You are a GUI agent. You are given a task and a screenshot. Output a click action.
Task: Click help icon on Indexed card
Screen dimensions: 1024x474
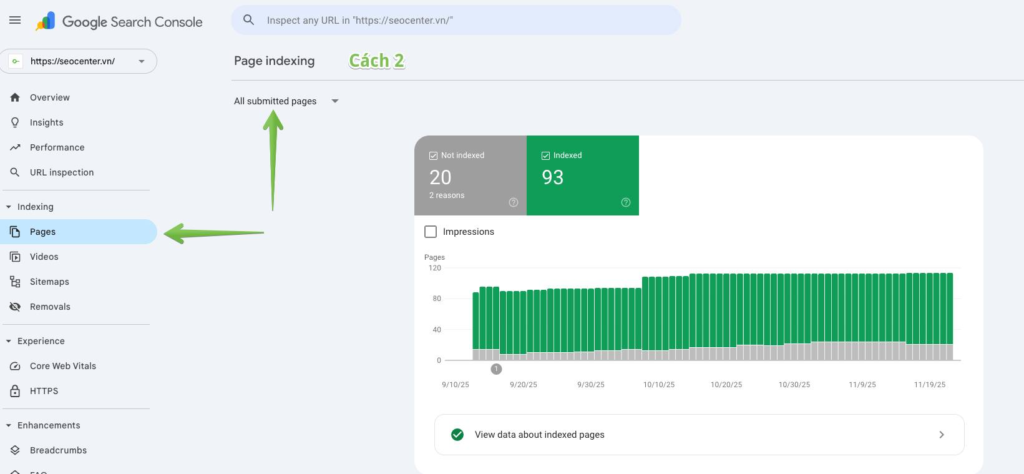pos(625,202)
